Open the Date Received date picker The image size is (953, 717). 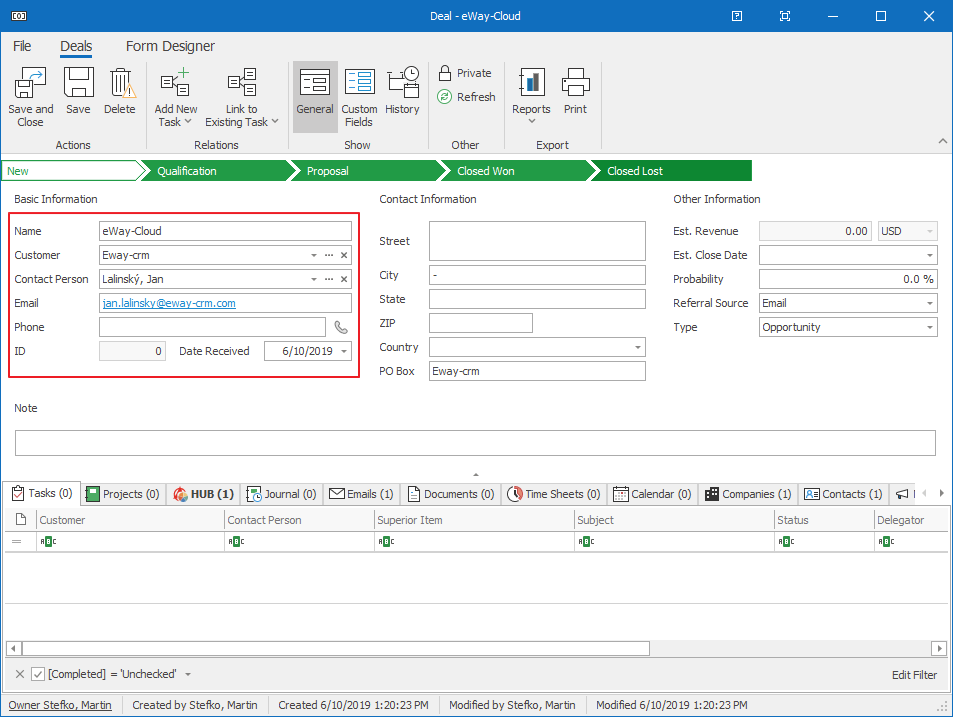(344, 351)
